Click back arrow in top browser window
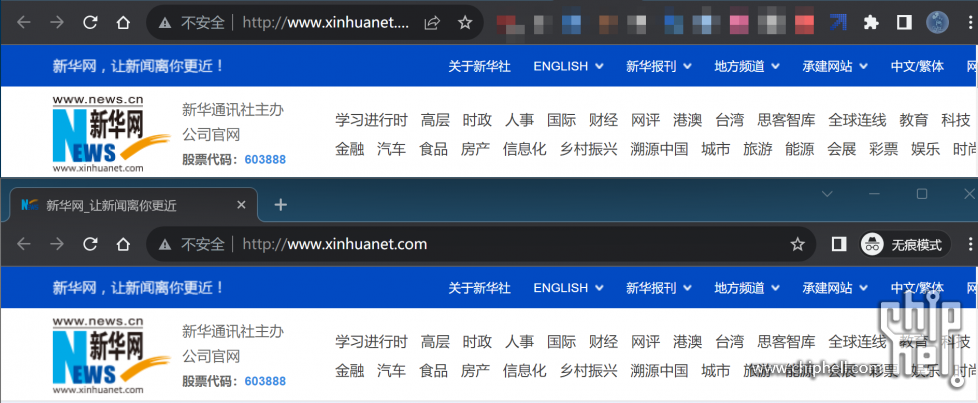The width and height of the screenshot is (978, 403). tap(24, 23)
